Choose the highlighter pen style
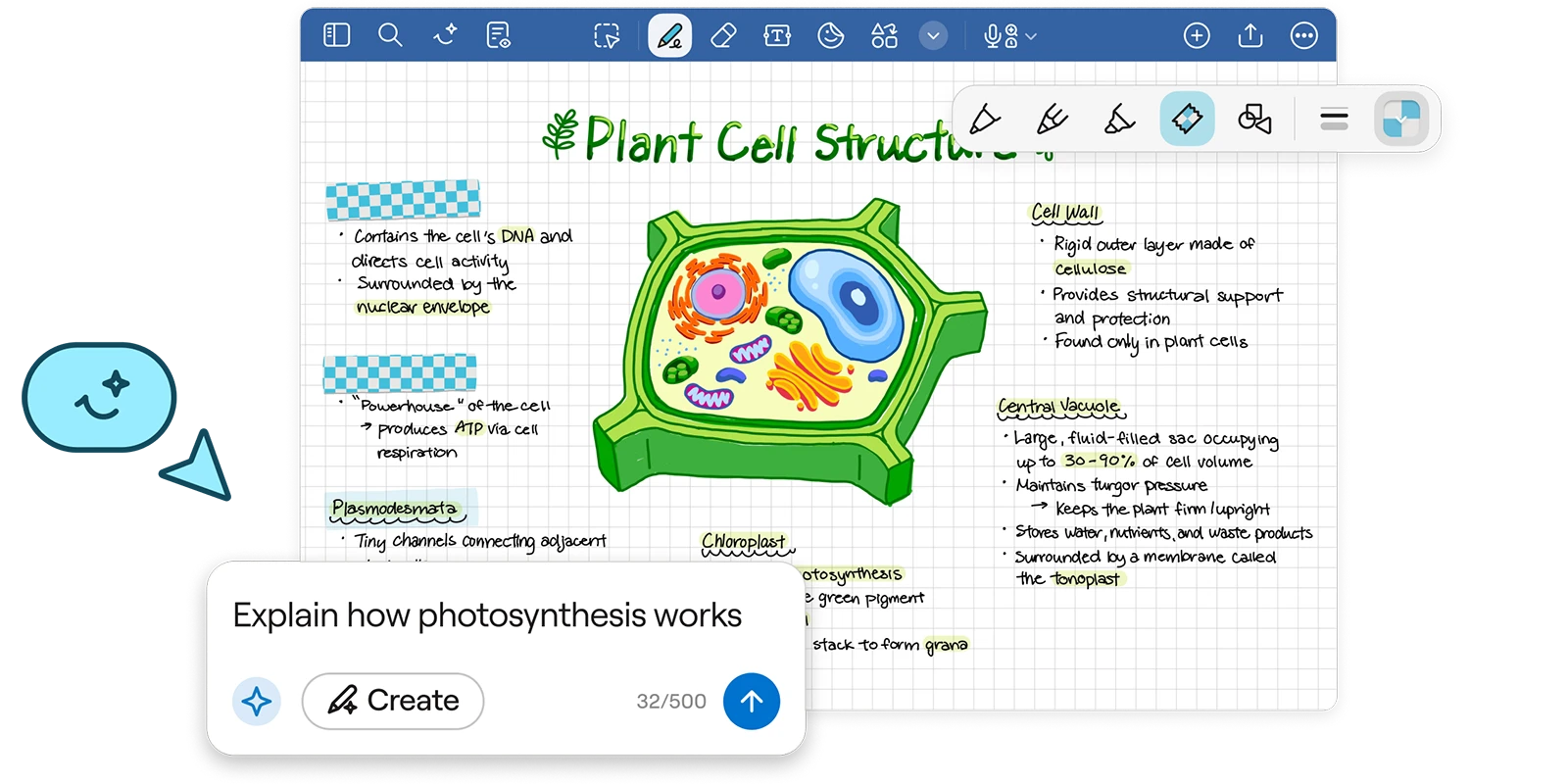The width and height of the screenshot is (1568, 784). point(1119,120)
